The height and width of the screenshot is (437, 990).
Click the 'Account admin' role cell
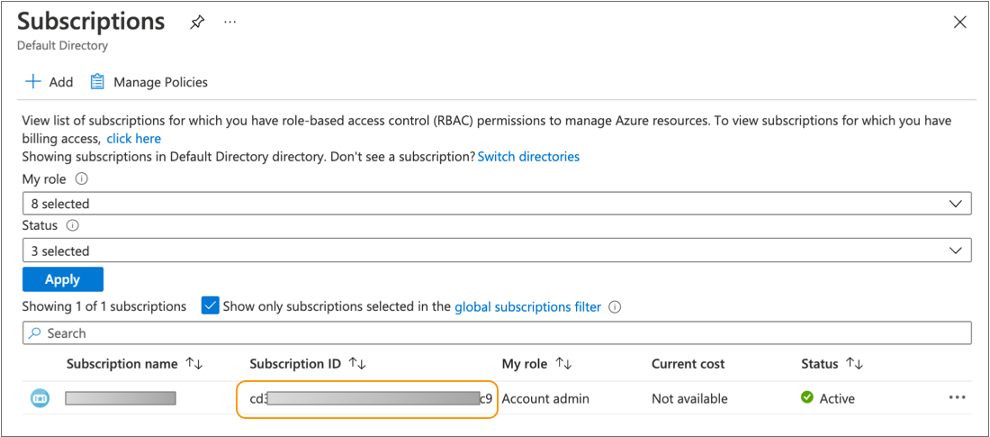546,398
